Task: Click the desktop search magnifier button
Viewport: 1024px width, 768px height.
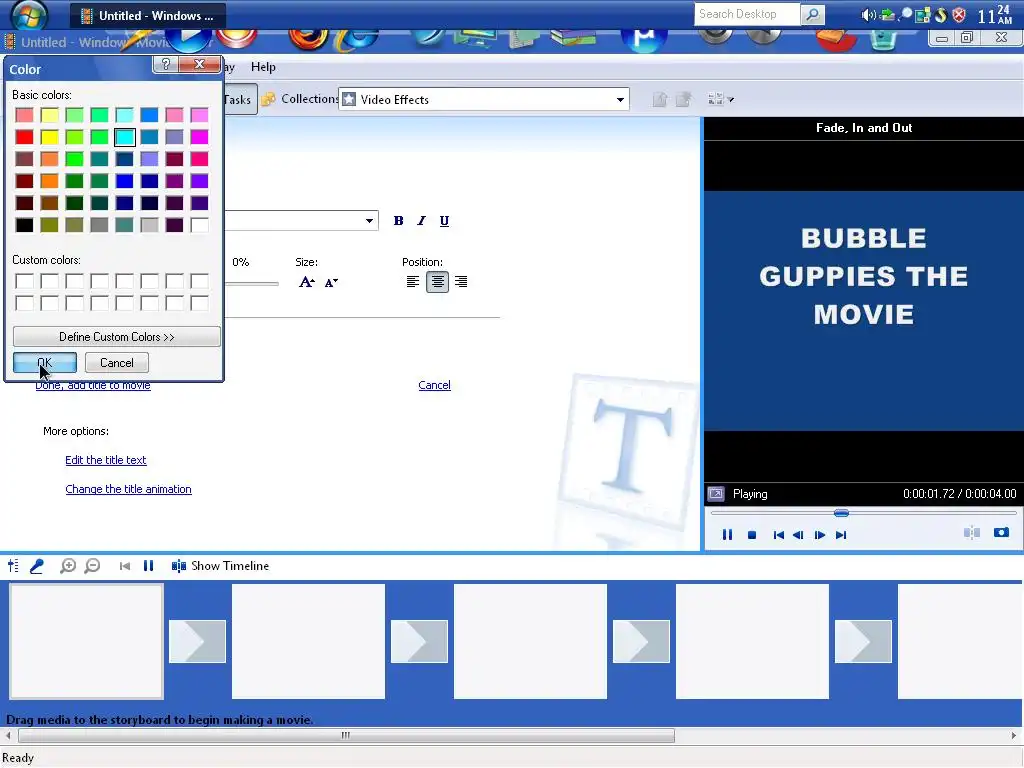Action: point(812,14)
